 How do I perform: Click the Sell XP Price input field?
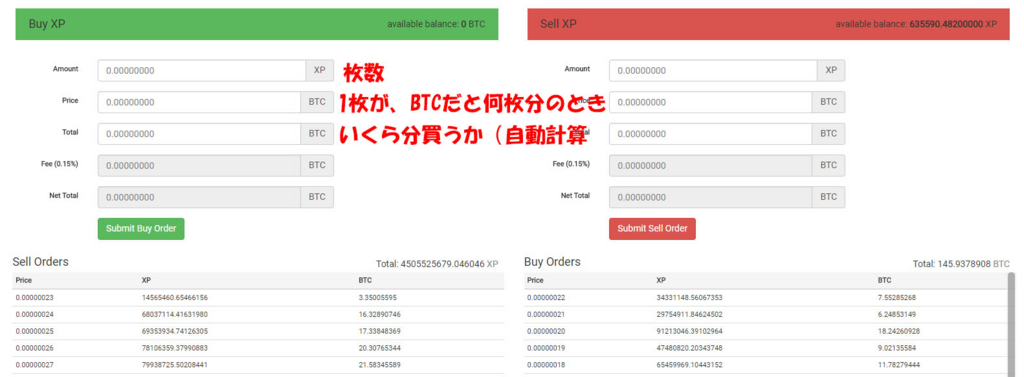[x=711, y=102]
